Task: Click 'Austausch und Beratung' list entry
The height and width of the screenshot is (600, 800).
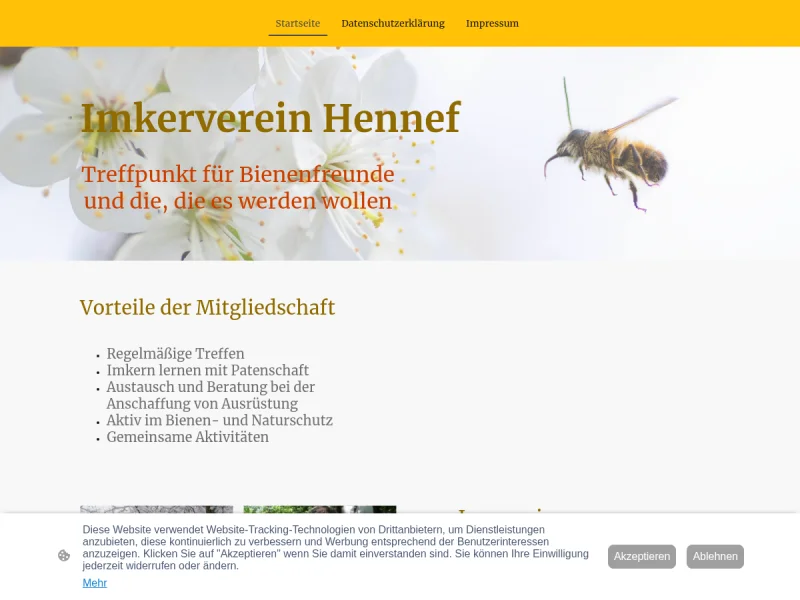Action: (210, 387)
